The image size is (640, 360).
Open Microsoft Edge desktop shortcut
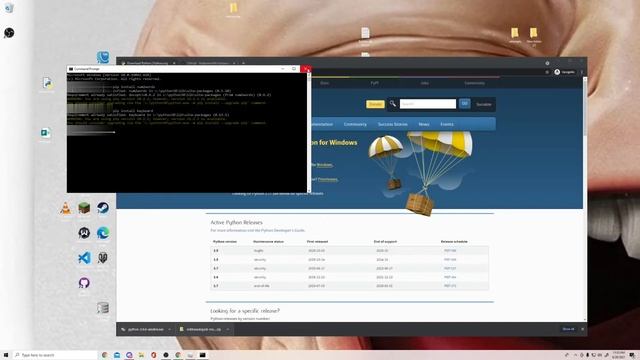pyautogui.click(x=103, y=233)
